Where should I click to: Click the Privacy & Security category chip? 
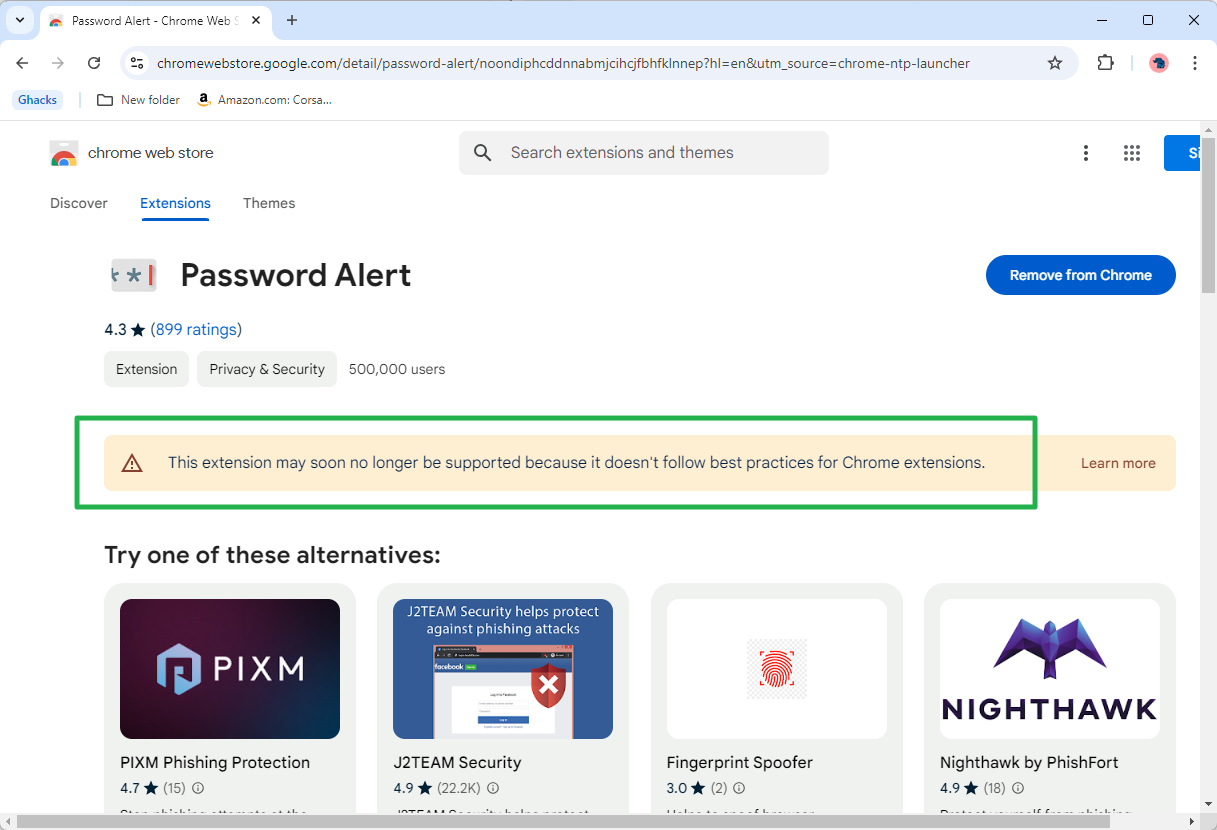[x=267, y=369]
